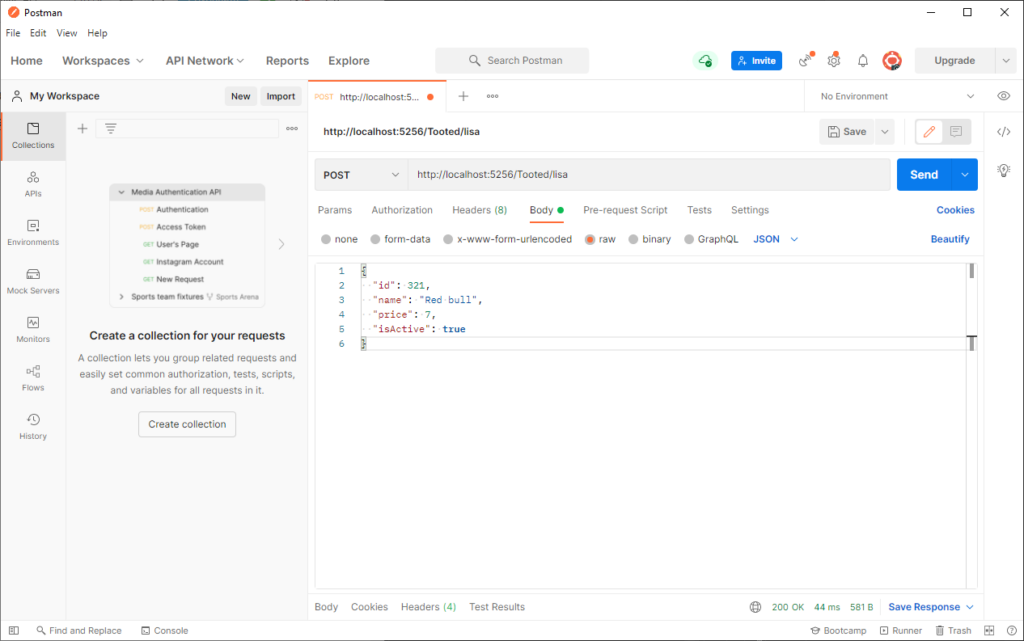Viewport: 1024px width, 641px height.
Task: Click the cloud sync status icon
Action: tap(705, 61)
